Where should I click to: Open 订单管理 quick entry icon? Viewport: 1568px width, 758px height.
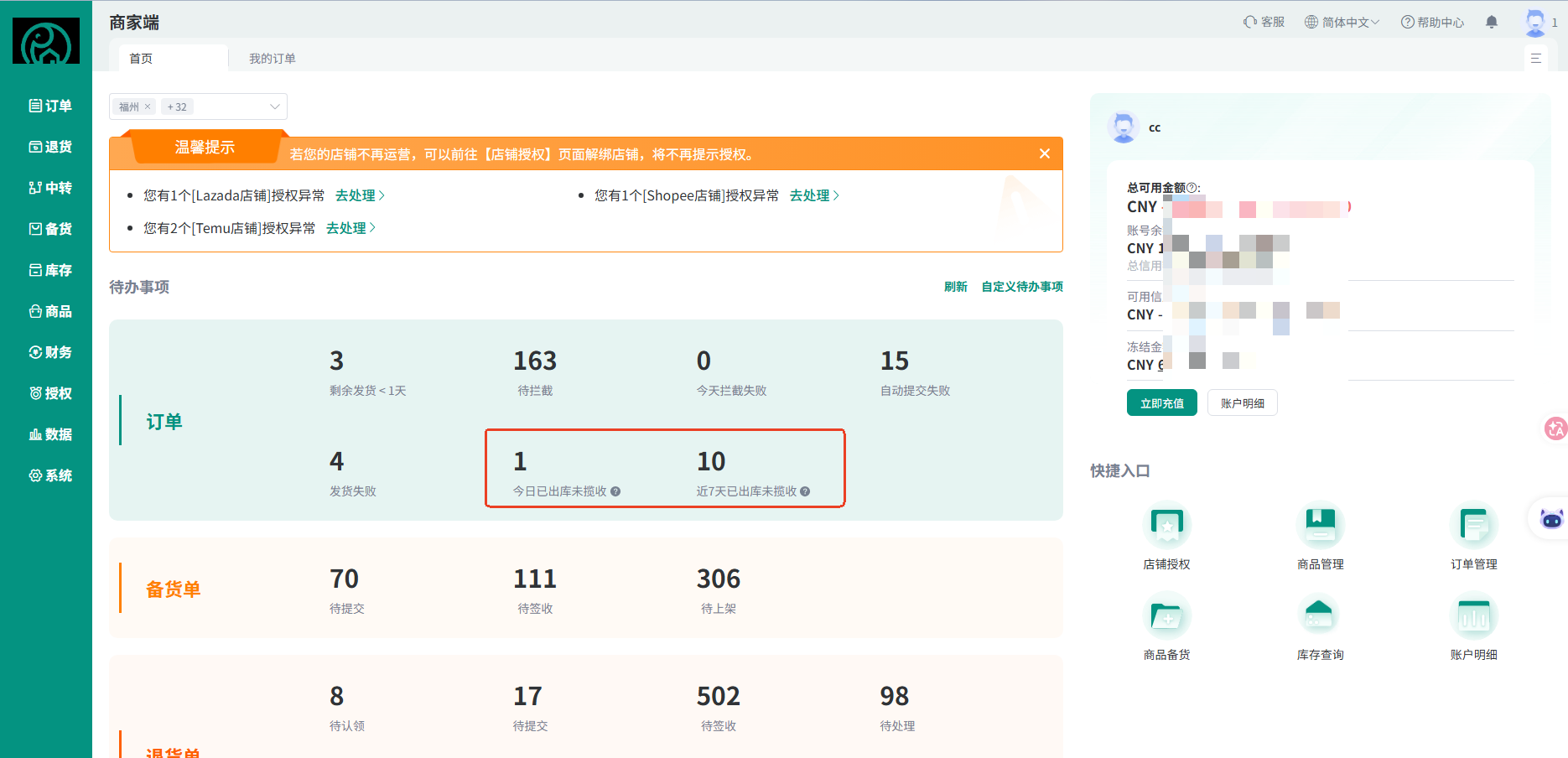(1473, 526)
